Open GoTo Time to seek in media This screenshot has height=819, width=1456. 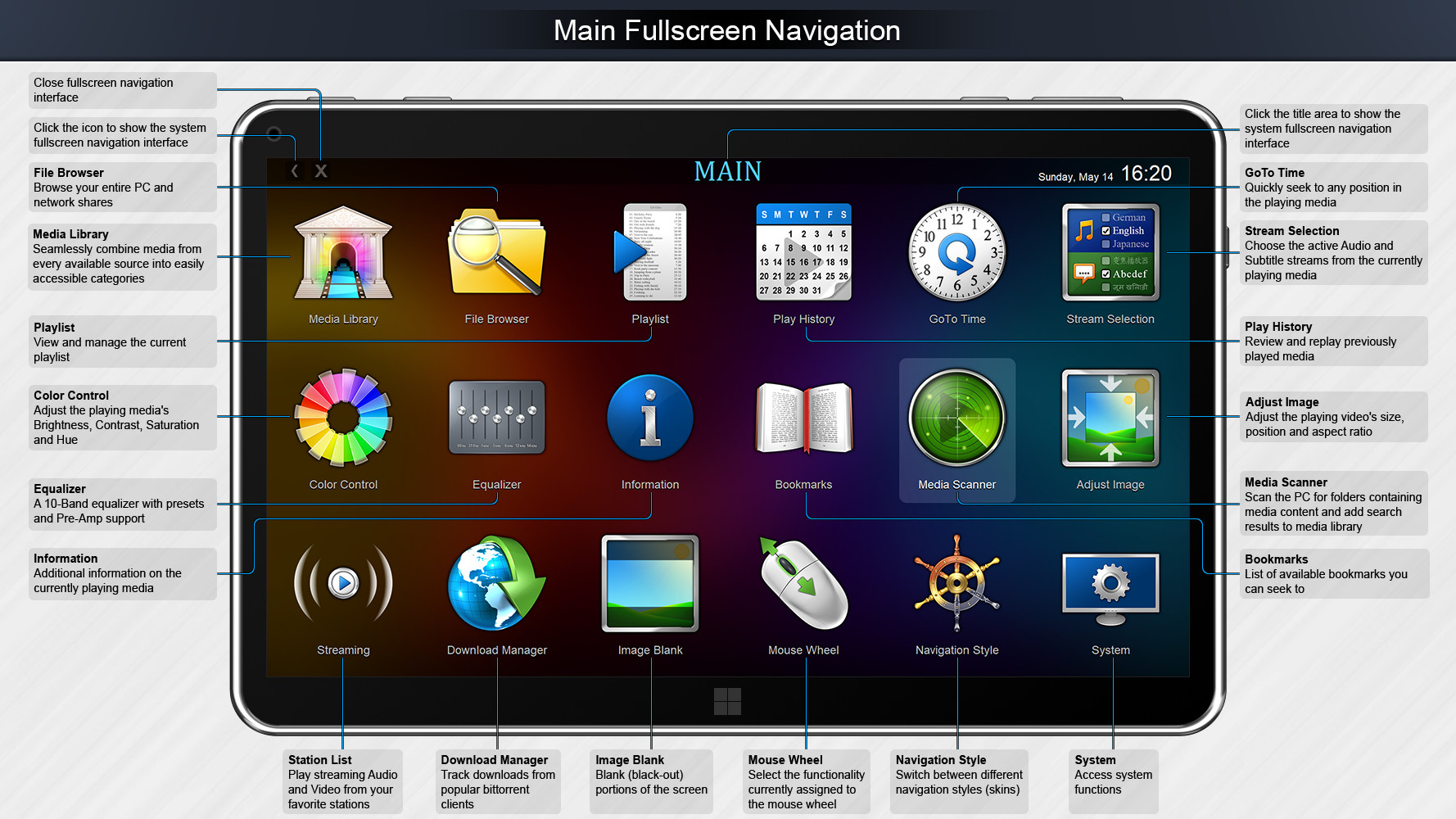956,252
